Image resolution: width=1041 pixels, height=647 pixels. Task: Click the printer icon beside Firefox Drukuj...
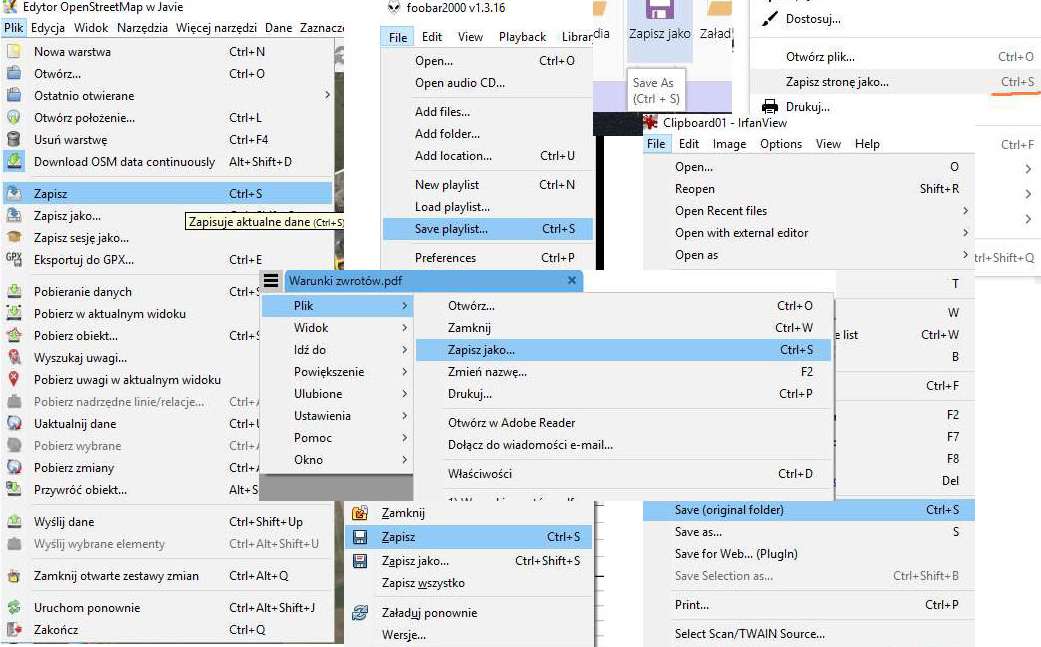(x=769, y=106)
